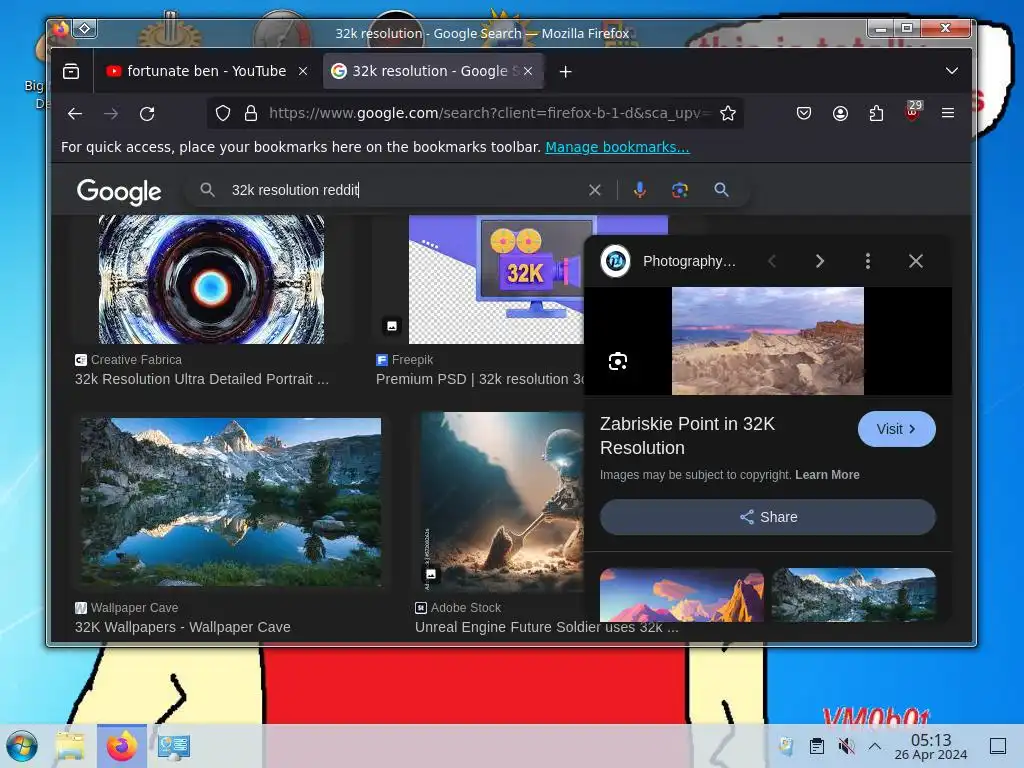Image resolution: width=1024 pixels, height=768 pixels.
Task: Search by image with Google Lens icon
Action: 680,190
